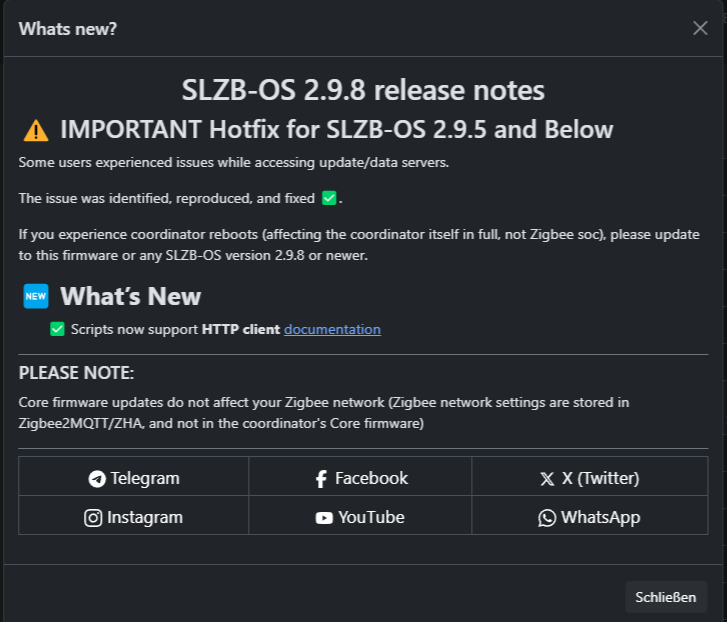Open the HTTP client documentation link

tap(332, 329)
